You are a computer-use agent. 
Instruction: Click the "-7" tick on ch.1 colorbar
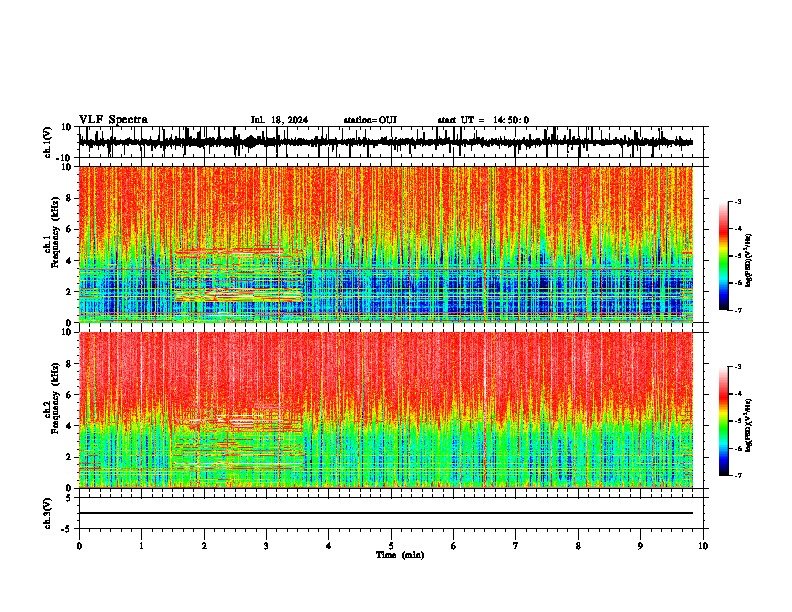click(737, 310)
